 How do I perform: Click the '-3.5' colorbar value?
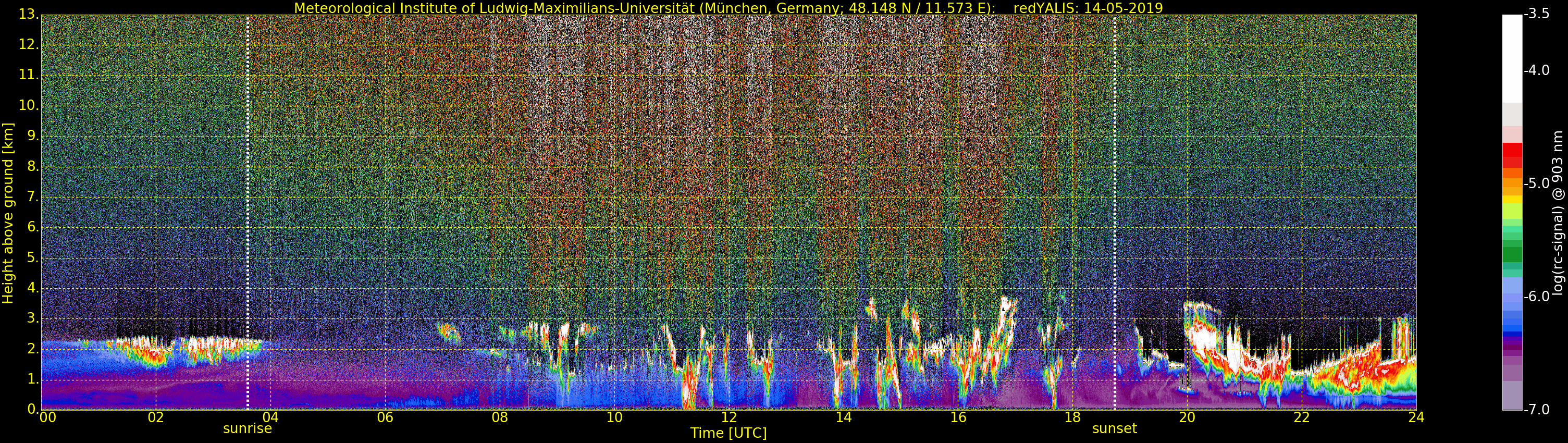pyautogui.click(x=1537, y=14)
